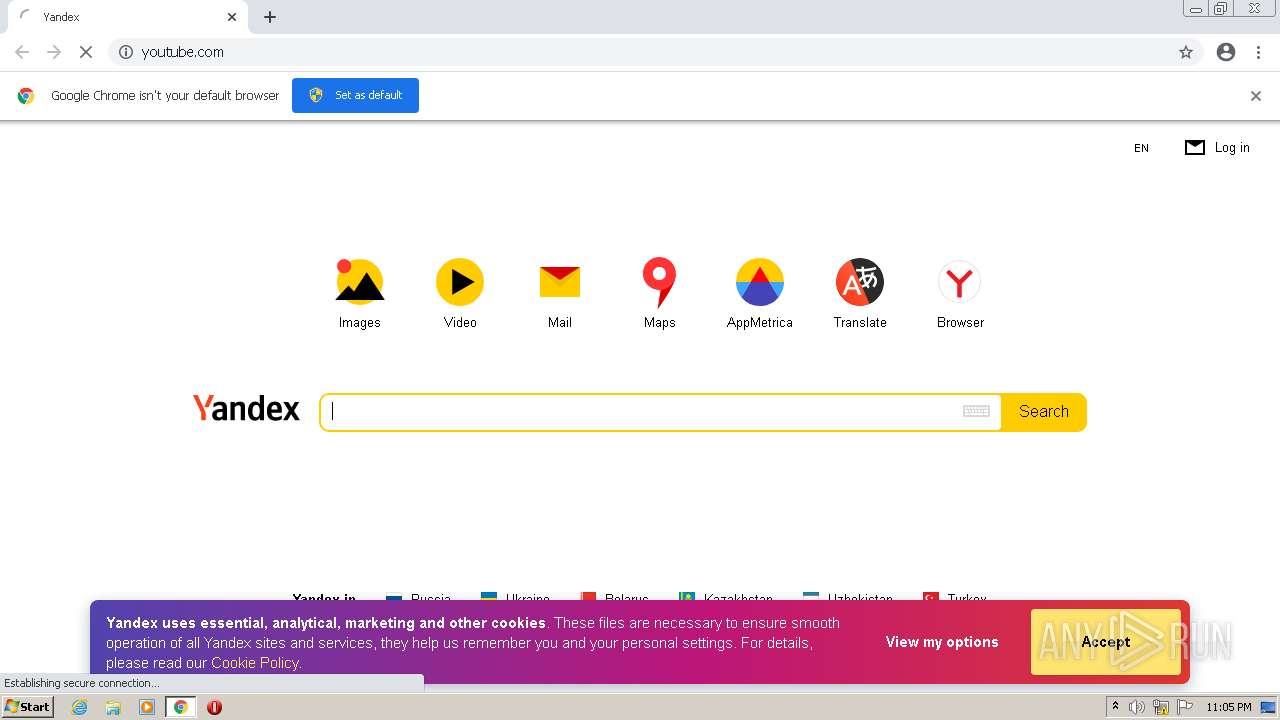View site information icon in address bar
Image resolution: width=1280 pixels, height=720 pixels.
pos(126,52)
